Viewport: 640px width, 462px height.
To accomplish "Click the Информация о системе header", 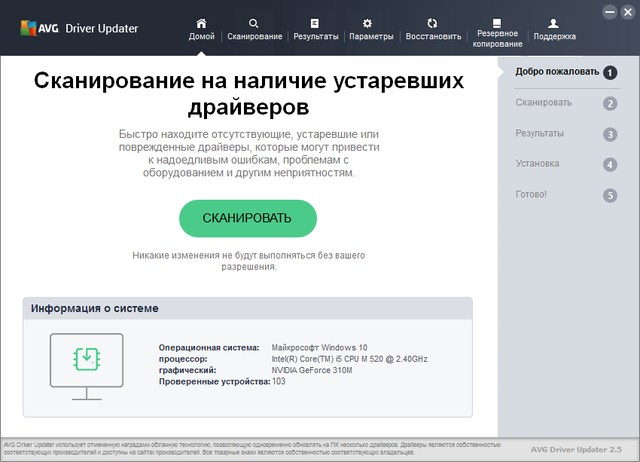I will (94, 308).
